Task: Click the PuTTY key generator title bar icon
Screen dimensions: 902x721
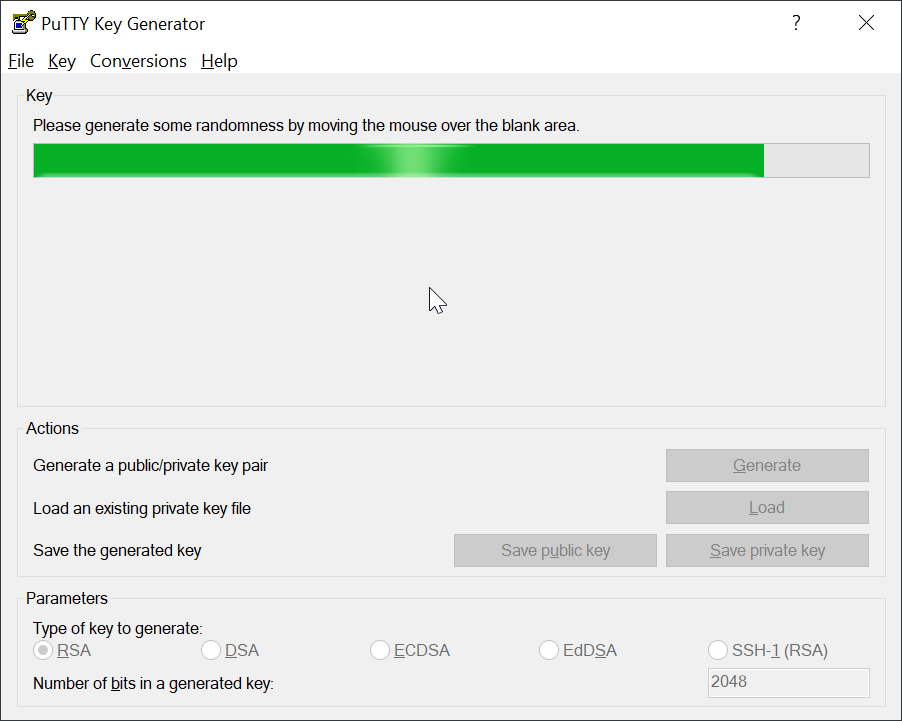Action: (23, 23)
